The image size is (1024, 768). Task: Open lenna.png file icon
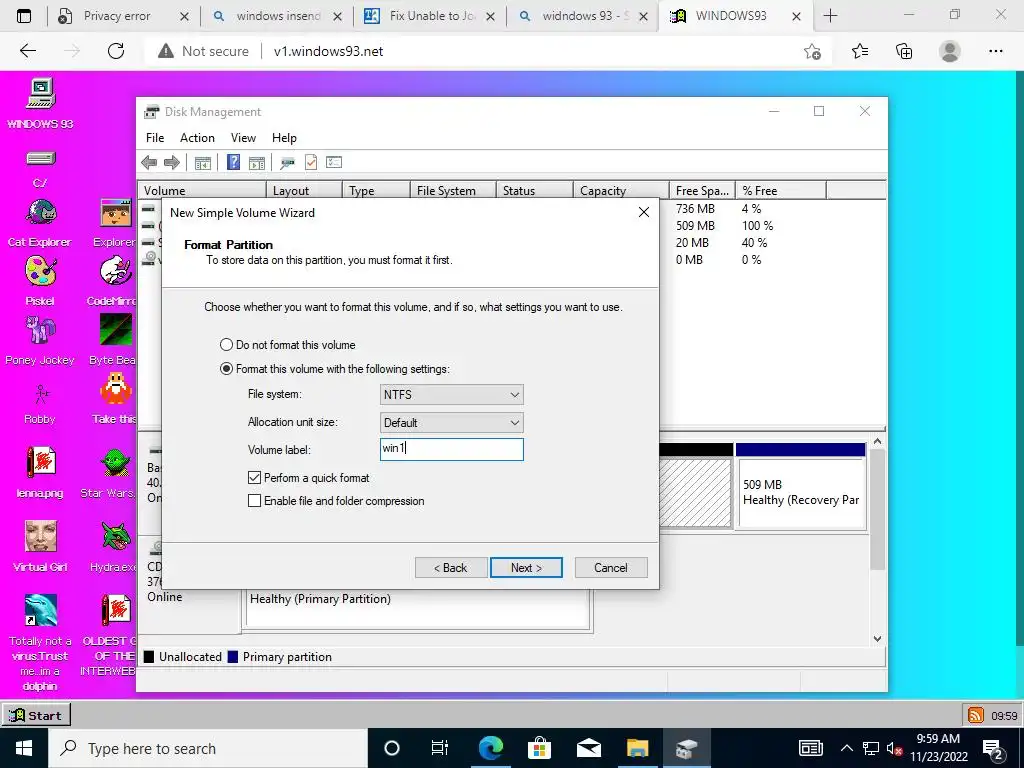pos(40,472)
